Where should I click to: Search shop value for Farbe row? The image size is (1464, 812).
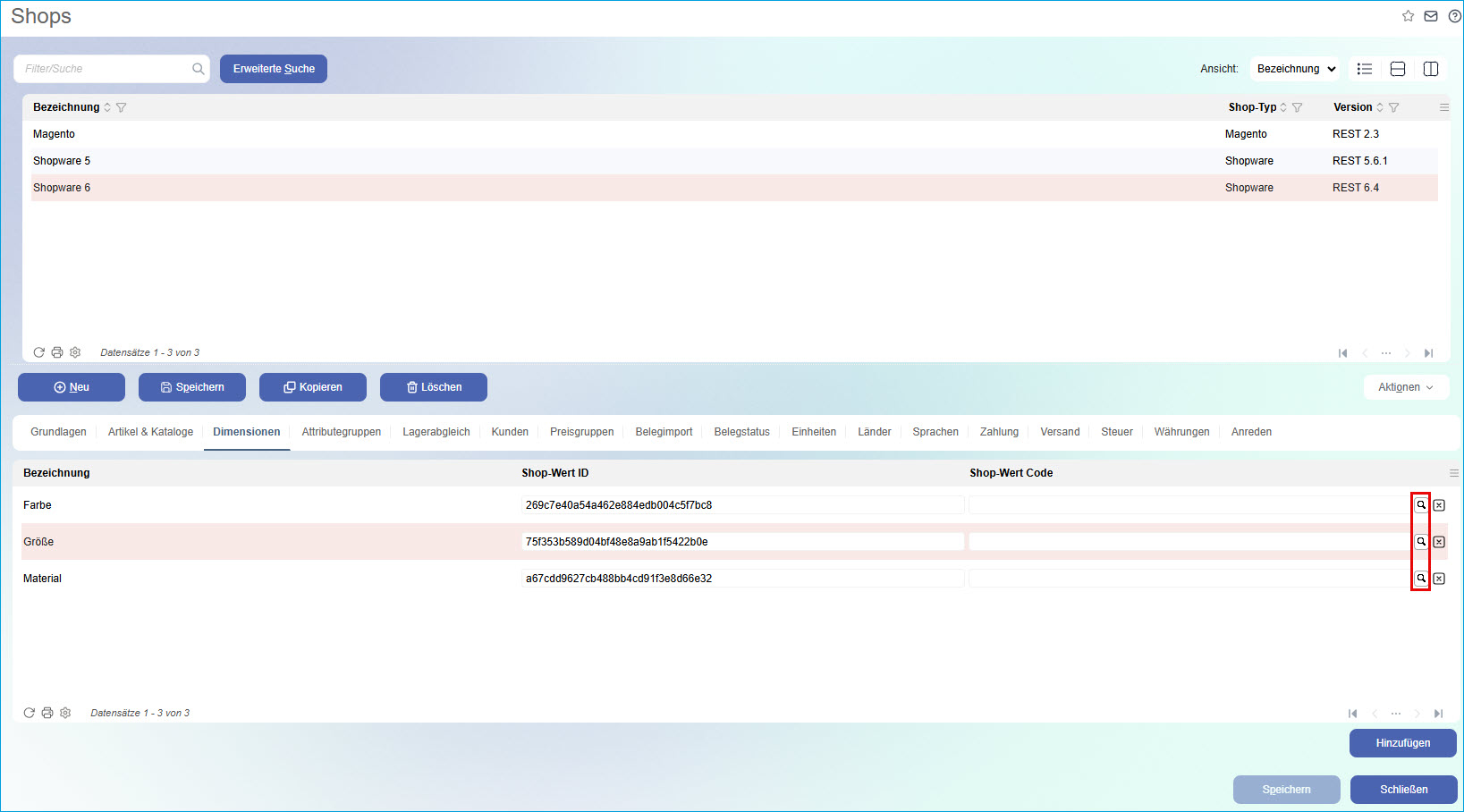pyautogui.click(x=1420, y=505)
